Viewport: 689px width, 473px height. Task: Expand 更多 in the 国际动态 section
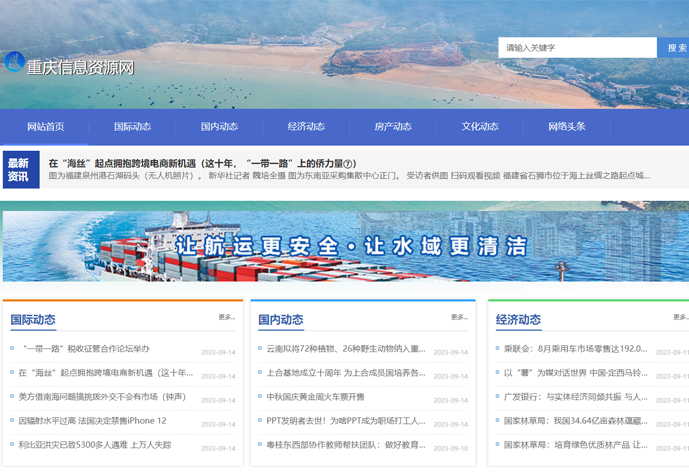pos(227,317)
